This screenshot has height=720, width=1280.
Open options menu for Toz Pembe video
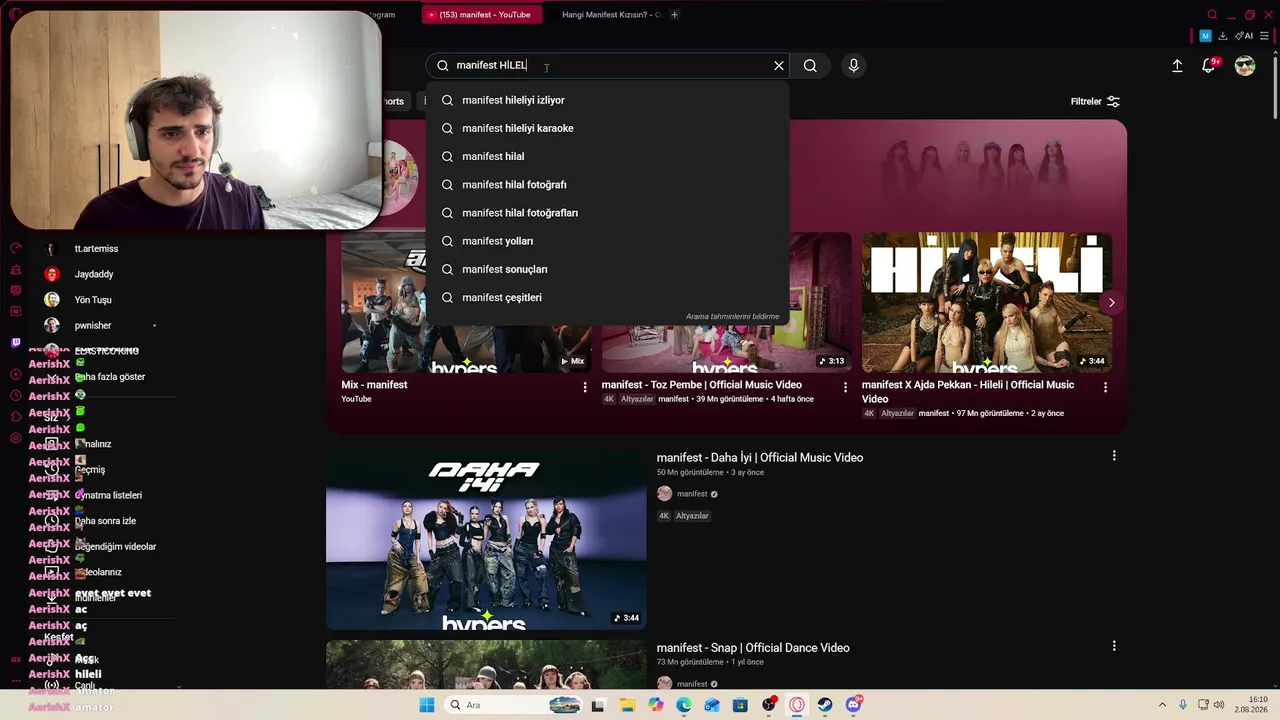pyautogui.click(x=845, y=387)
